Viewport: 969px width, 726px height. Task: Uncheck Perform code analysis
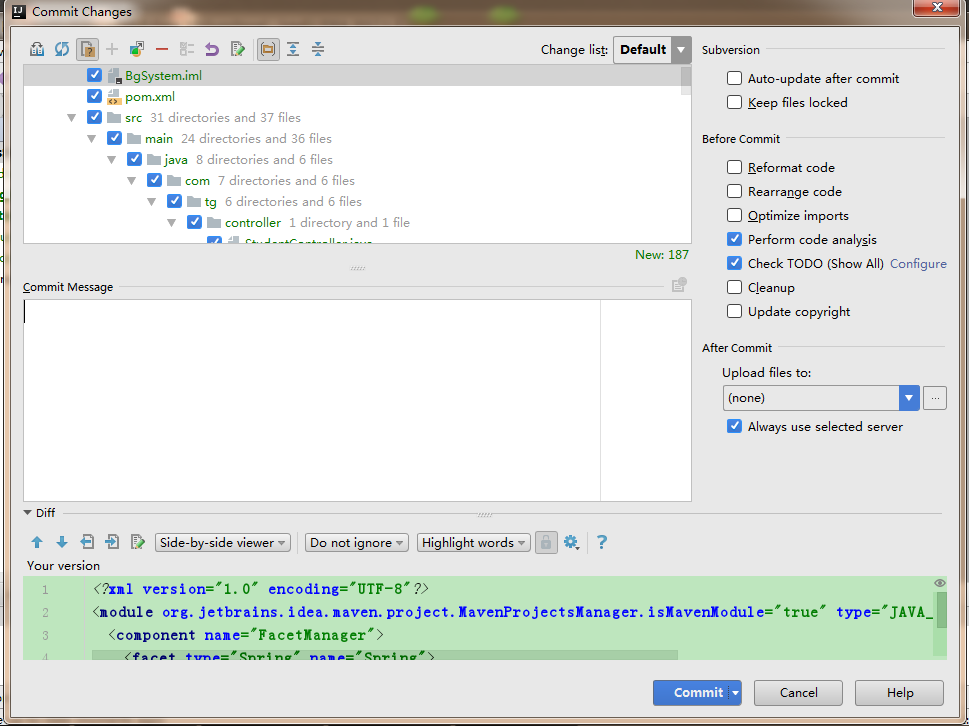point(734,240)
